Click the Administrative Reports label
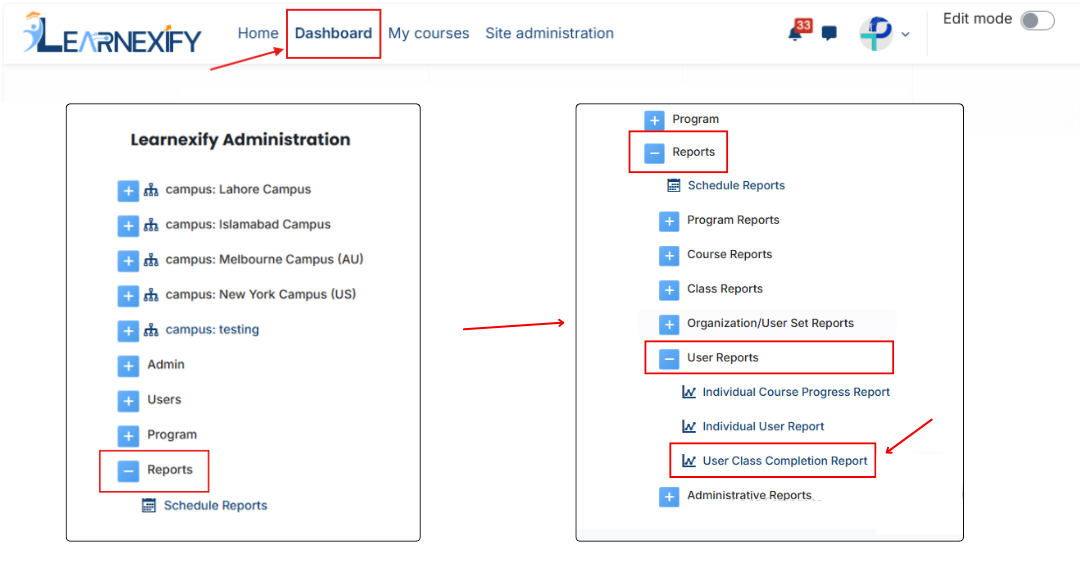This screenshot has width=1080, height=566. [x=749, y=495]
